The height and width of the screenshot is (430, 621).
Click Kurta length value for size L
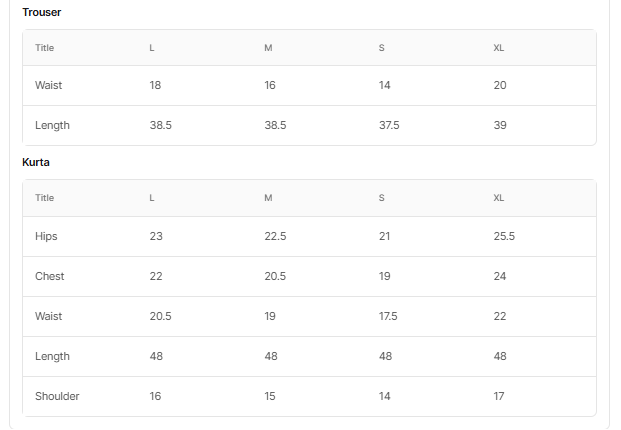point(156,356)
